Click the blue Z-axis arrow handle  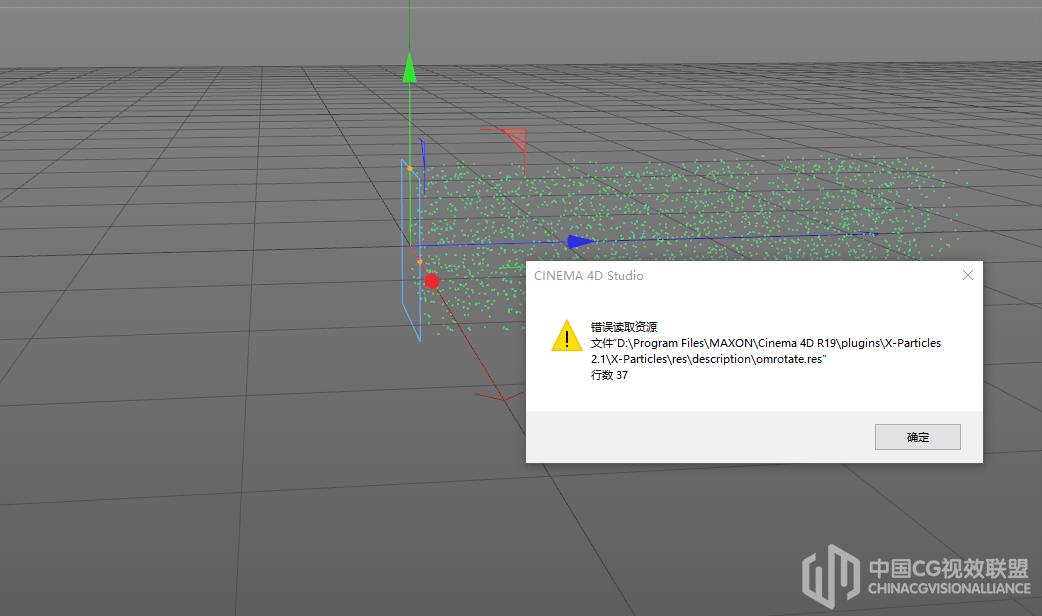[581, 242]
